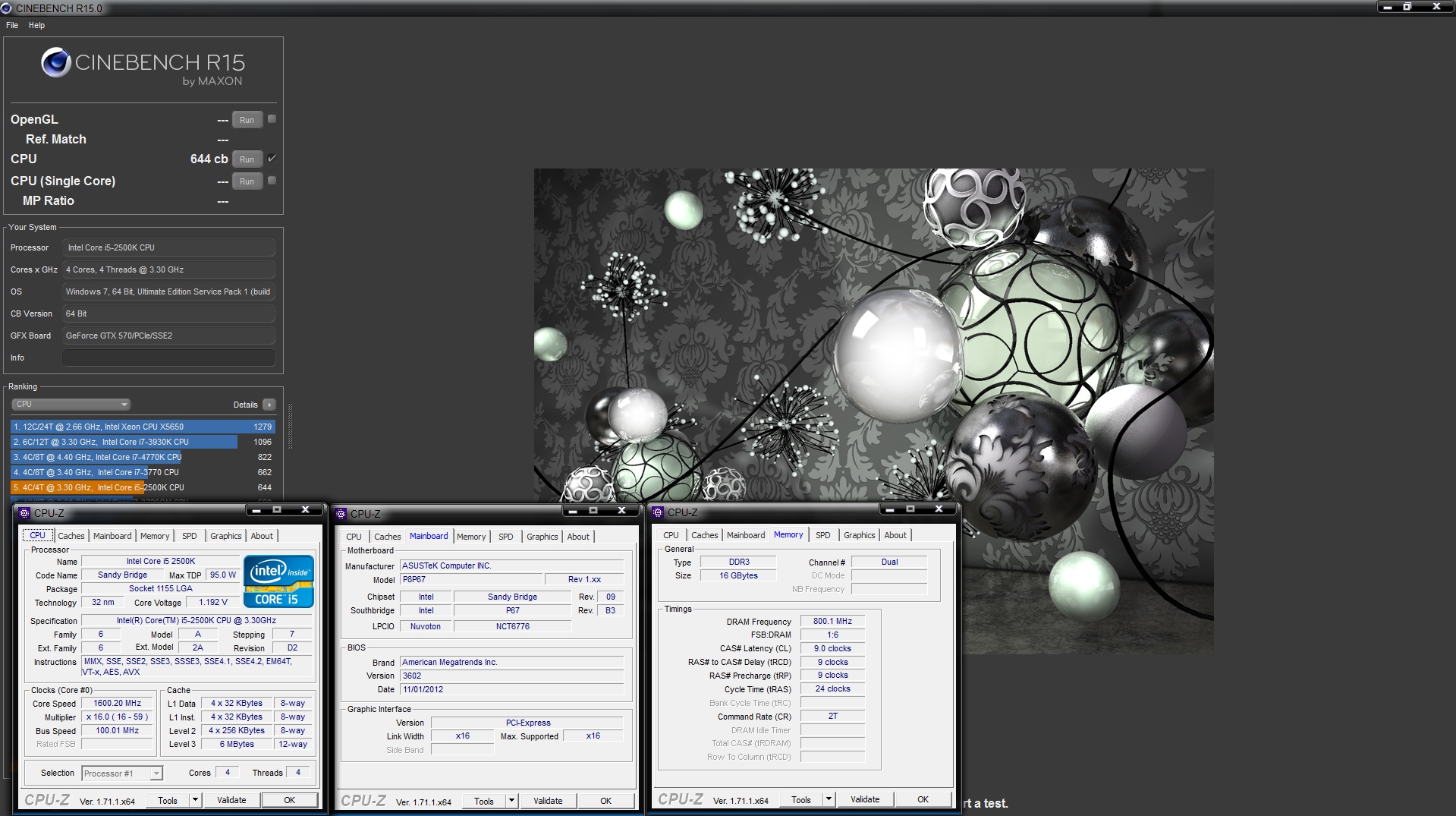Select Graphics tab in CPU-Z Memory window
Viewport: 1456px width, 816px height.
[x=859, y=535]
